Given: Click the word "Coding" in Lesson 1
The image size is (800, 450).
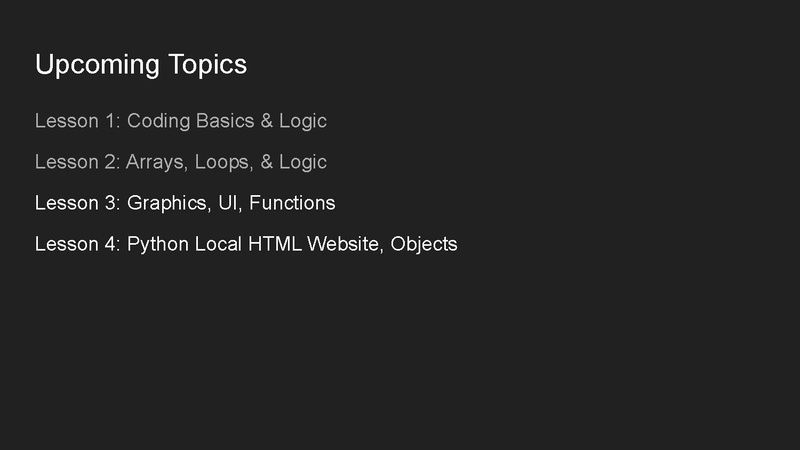Looking at the screenshot, I should pyautogui.click(x=157, y=121).
